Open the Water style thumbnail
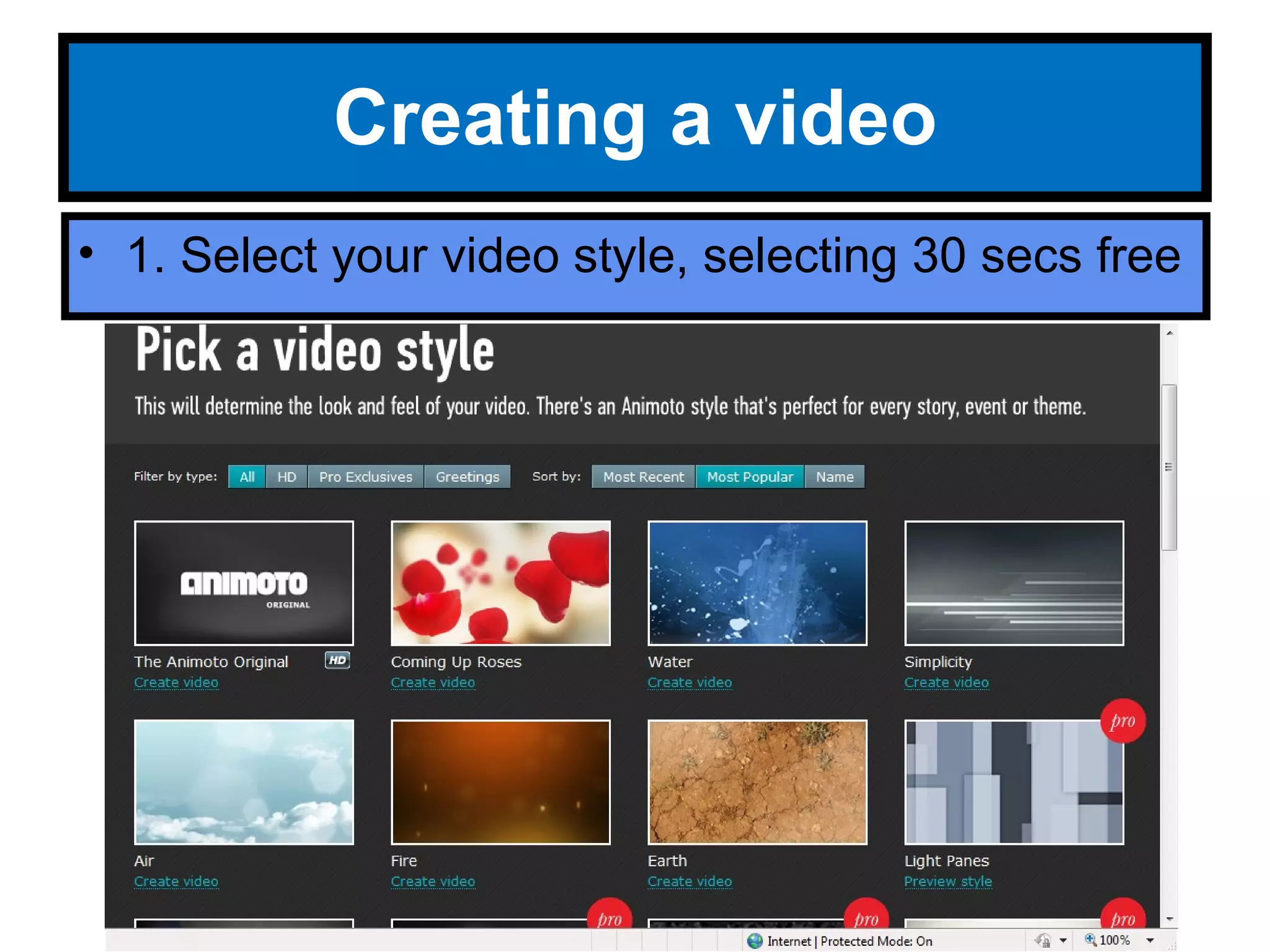 pos(758,583)
